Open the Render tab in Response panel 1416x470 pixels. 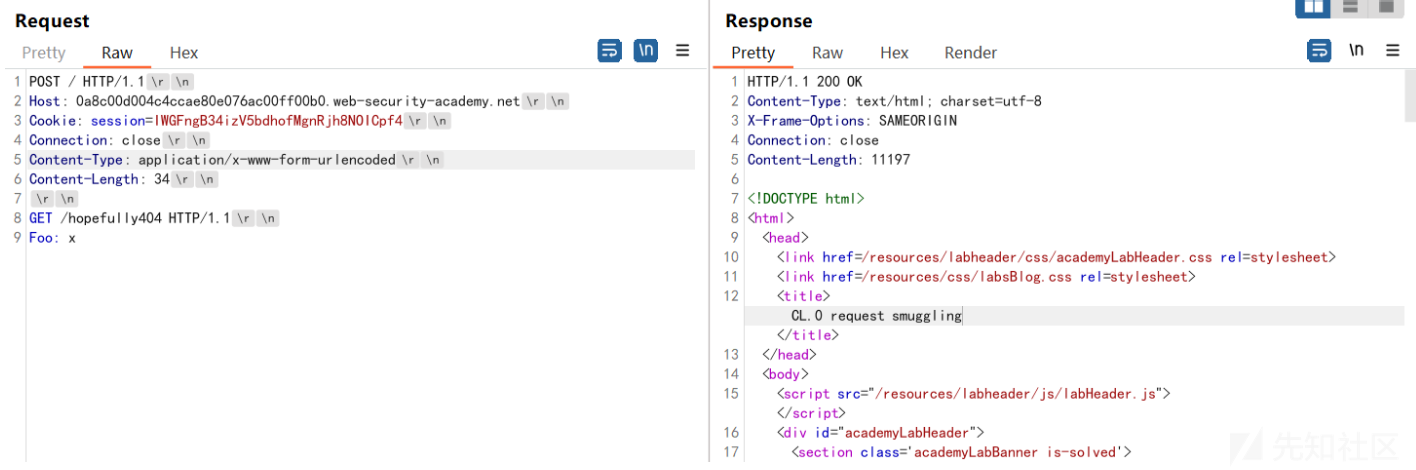click(971, 53)
